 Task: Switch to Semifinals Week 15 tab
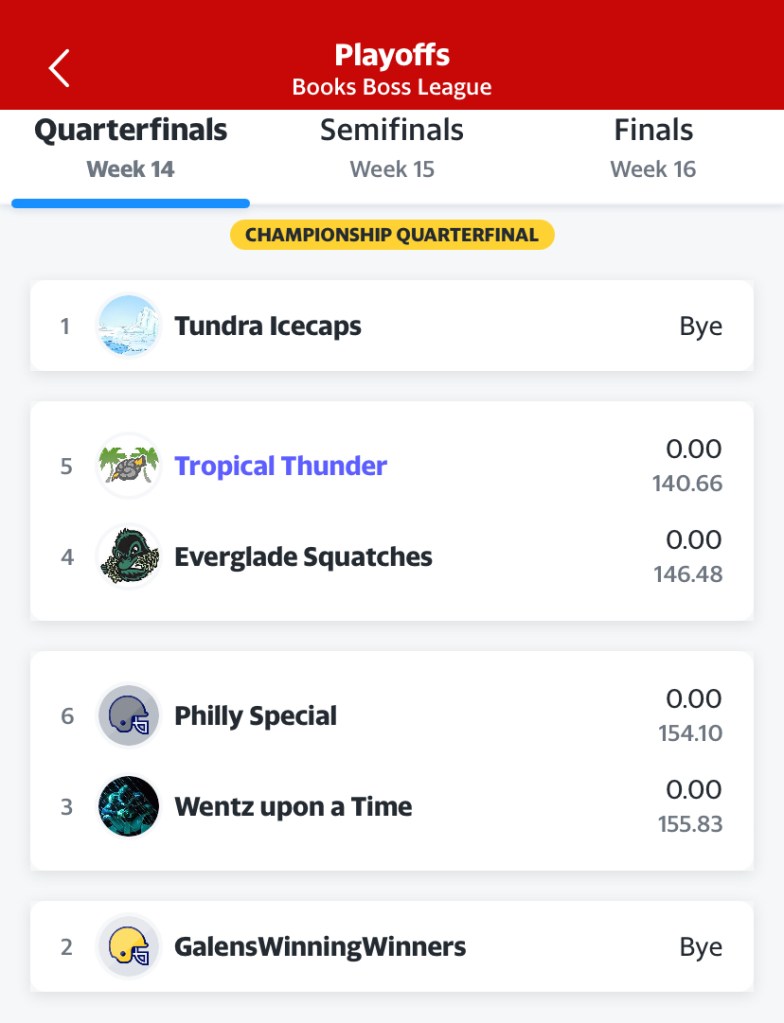[392, 148]
